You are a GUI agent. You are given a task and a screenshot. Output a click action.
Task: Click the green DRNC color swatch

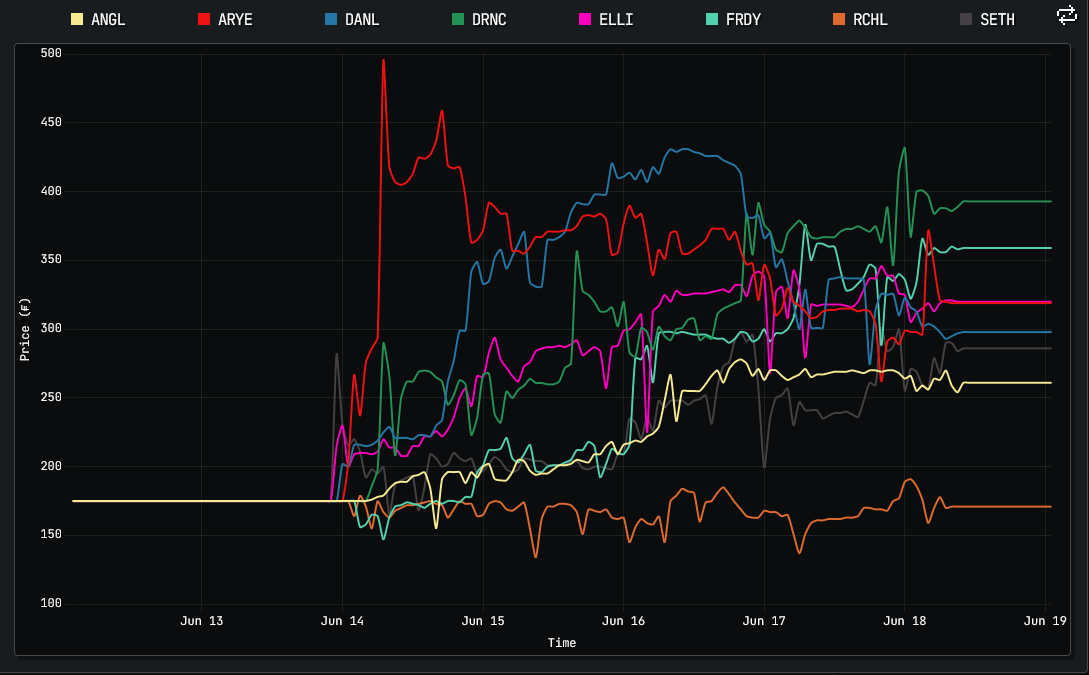click(458, 19)
